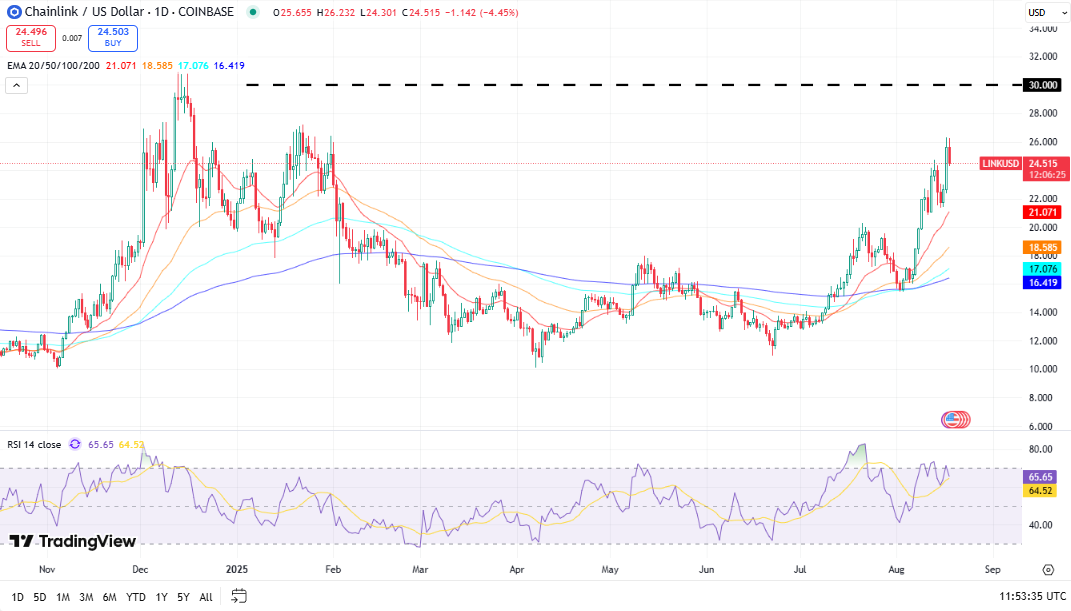
Task: Click the 0.007 spread value
Action: tap(72, 38)
